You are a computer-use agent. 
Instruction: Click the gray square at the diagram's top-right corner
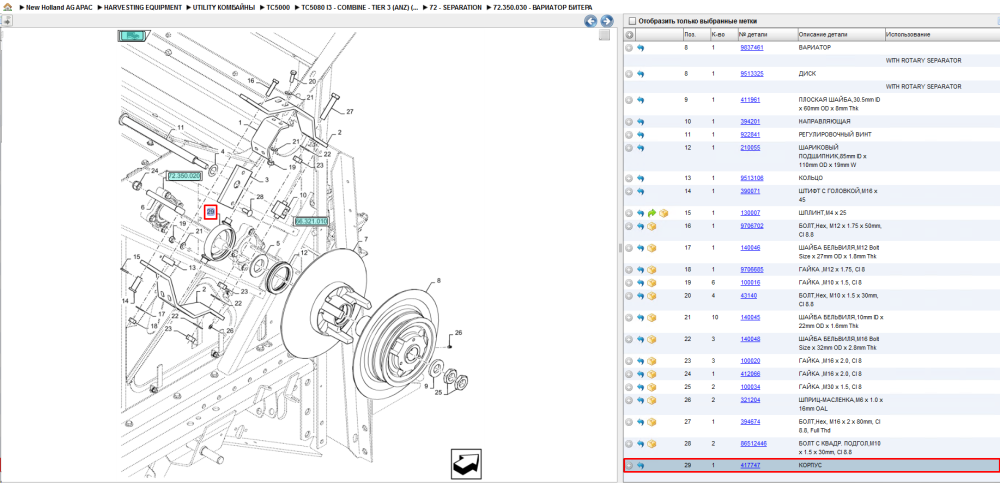coord(604,36)
